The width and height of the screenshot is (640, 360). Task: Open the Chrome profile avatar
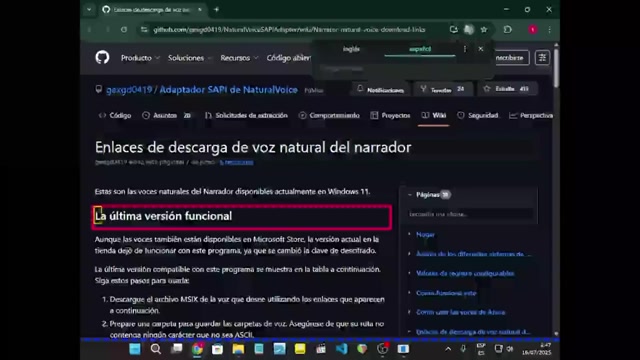pyautogui.click(x=533, y=29)
